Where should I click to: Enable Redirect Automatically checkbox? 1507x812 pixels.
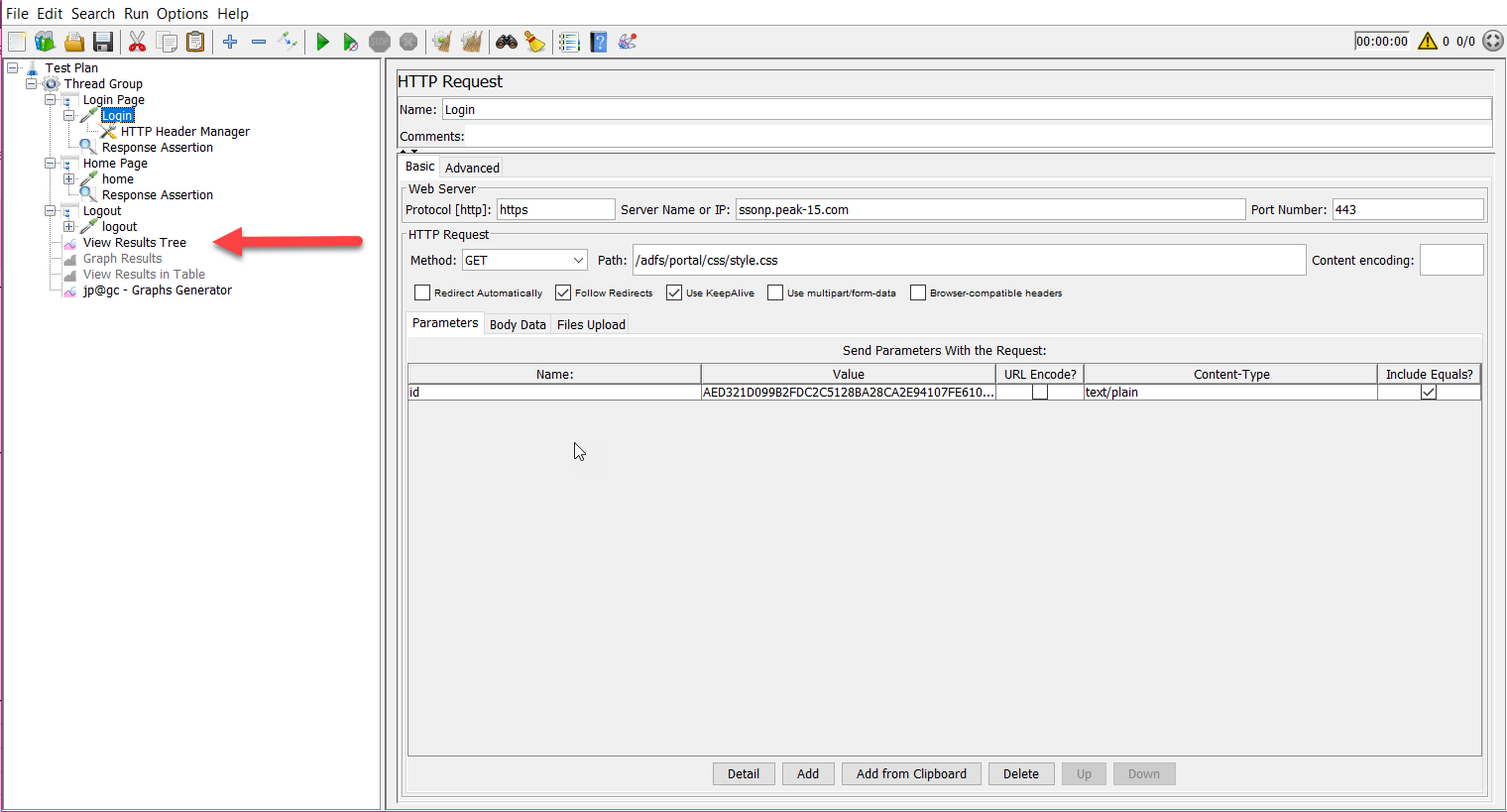pyautogui.click(x=422, y=292)
